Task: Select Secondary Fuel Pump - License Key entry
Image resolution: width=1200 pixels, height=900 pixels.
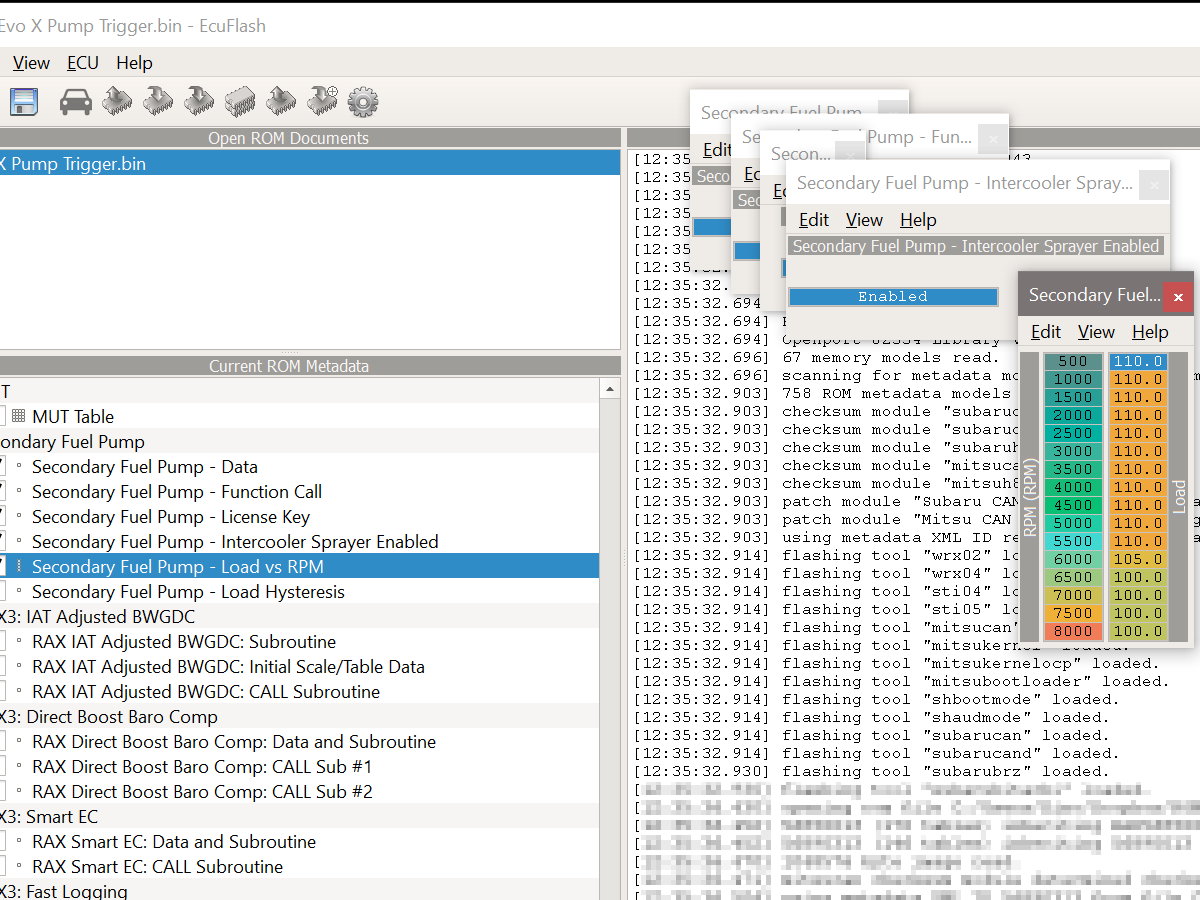Action: point(170,516)
